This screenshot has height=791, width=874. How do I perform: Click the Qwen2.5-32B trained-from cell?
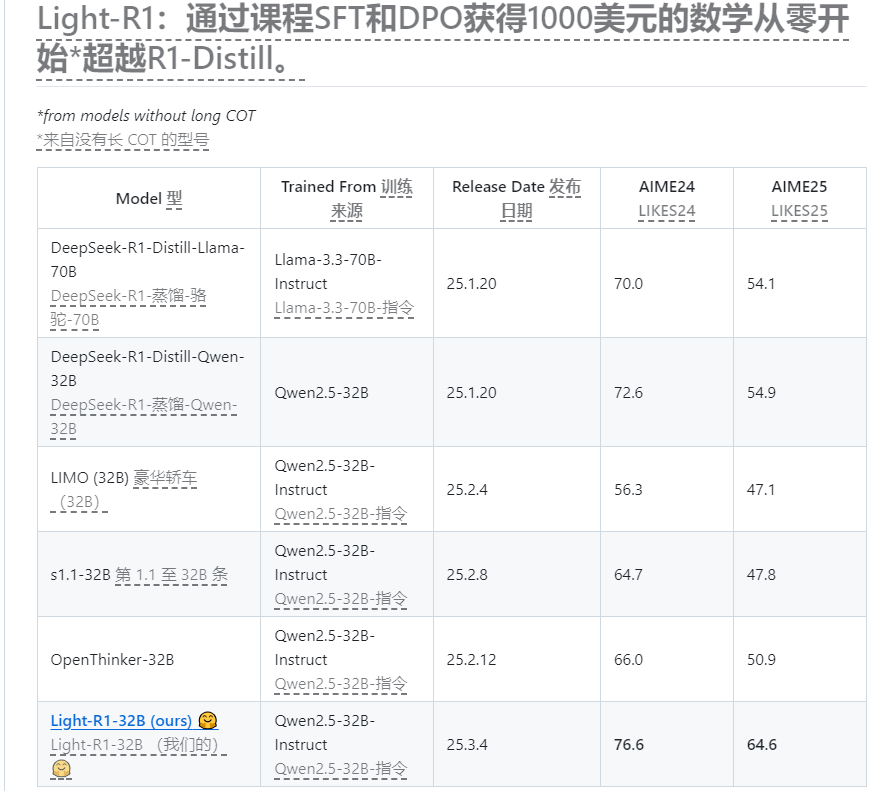click(321, 392)
